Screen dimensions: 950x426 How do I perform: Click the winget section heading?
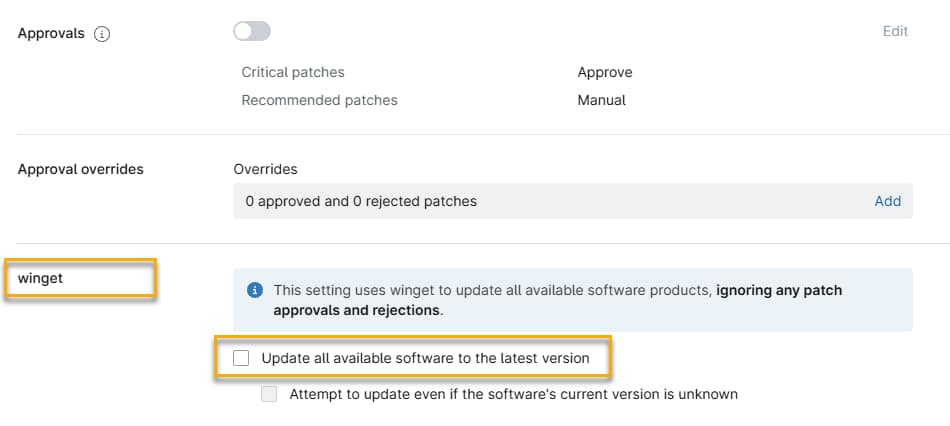(40, 278)
